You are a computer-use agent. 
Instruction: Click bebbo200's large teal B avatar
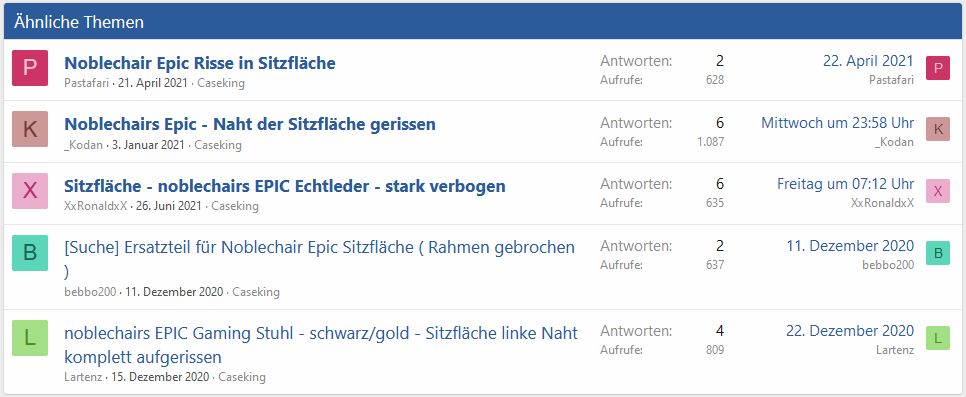[30, 253]
